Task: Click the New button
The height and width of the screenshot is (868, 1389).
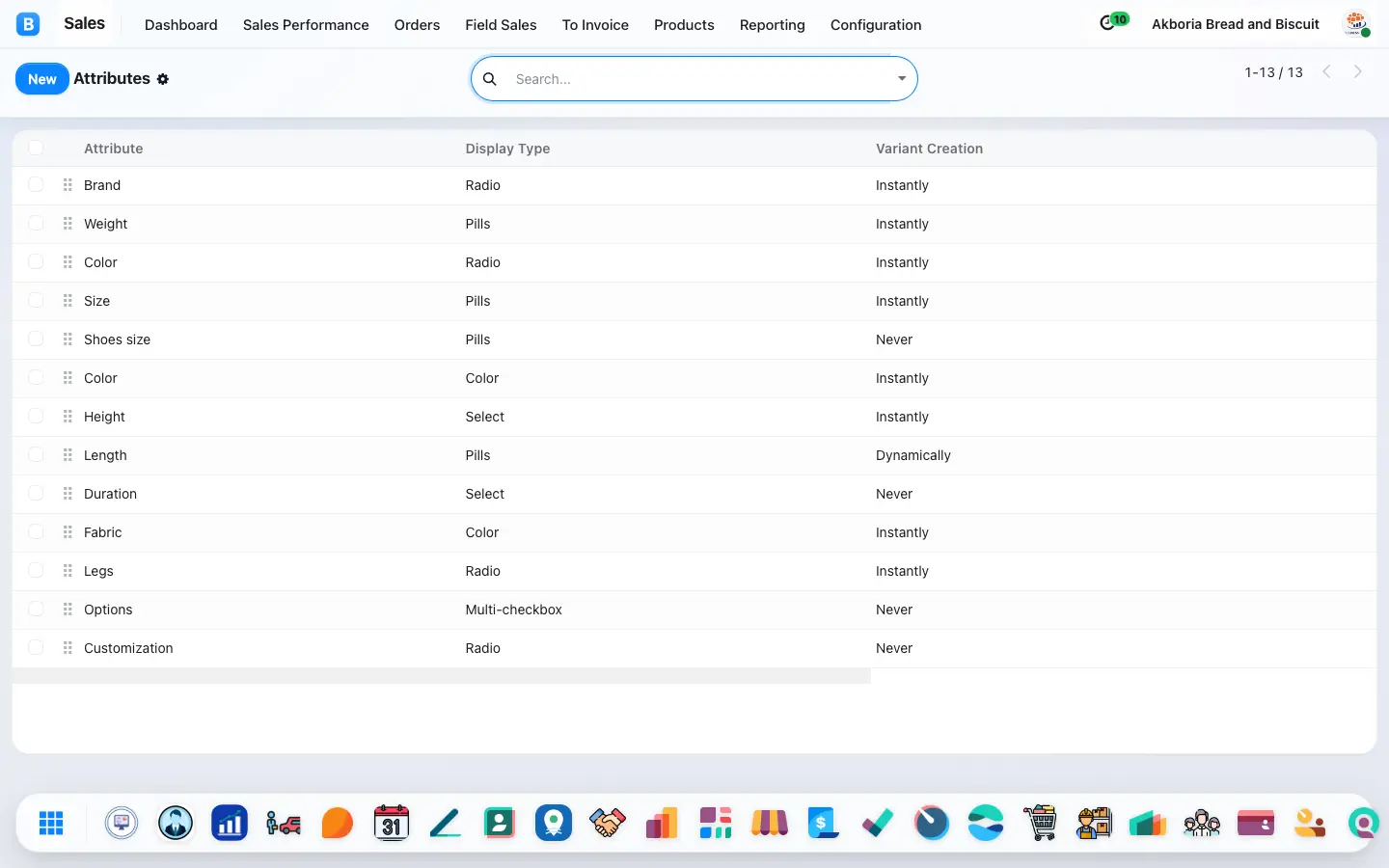Action: pos(42,79)
